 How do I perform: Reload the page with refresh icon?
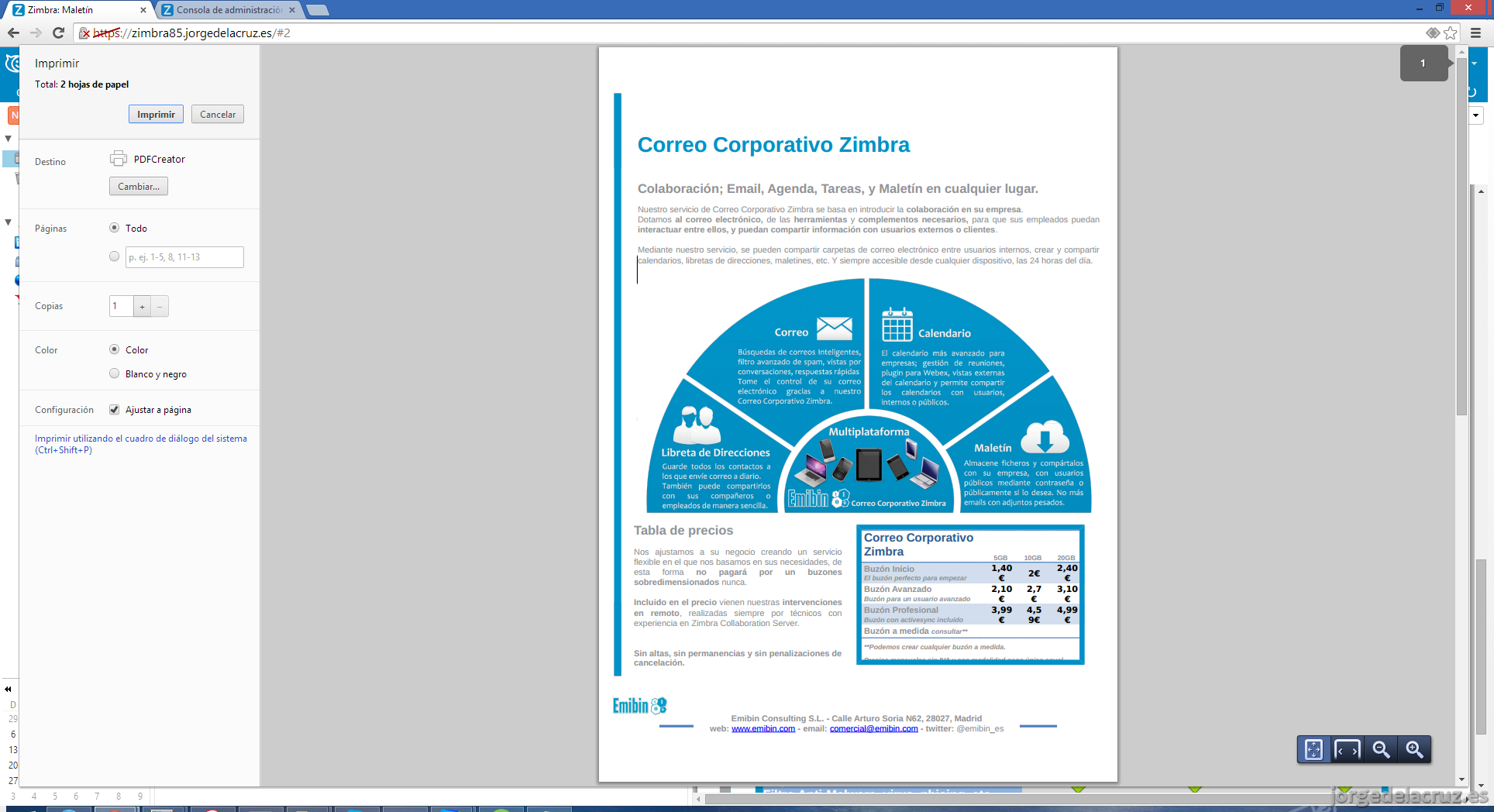coord(58,33)
